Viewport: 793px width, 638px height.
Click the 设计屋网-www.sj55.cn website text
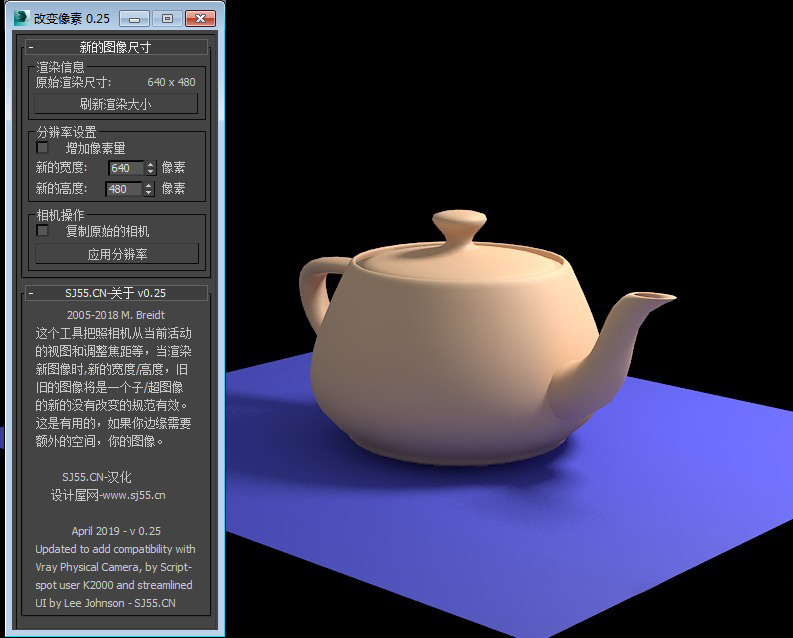[x=108, y=495]
